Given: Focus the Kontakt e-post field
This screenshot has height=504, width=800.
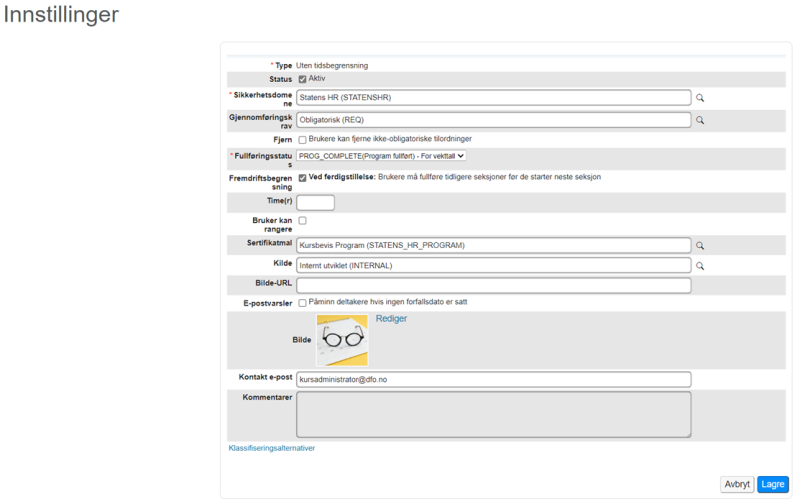Looking at the screenshot, I should [x=494, y=380].
